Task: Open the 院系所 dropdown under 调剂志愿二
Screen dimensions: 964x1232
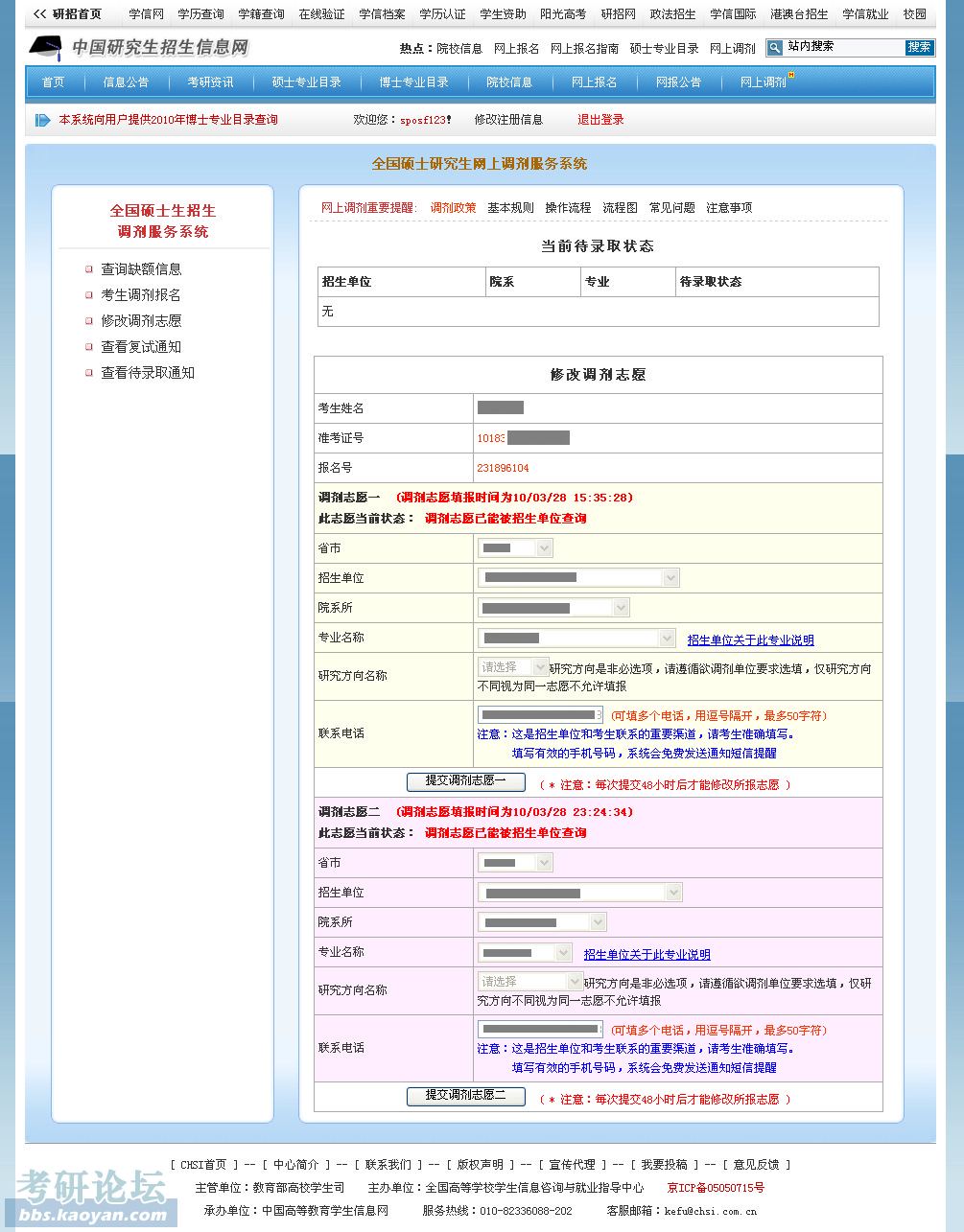Action: (542, 922)
